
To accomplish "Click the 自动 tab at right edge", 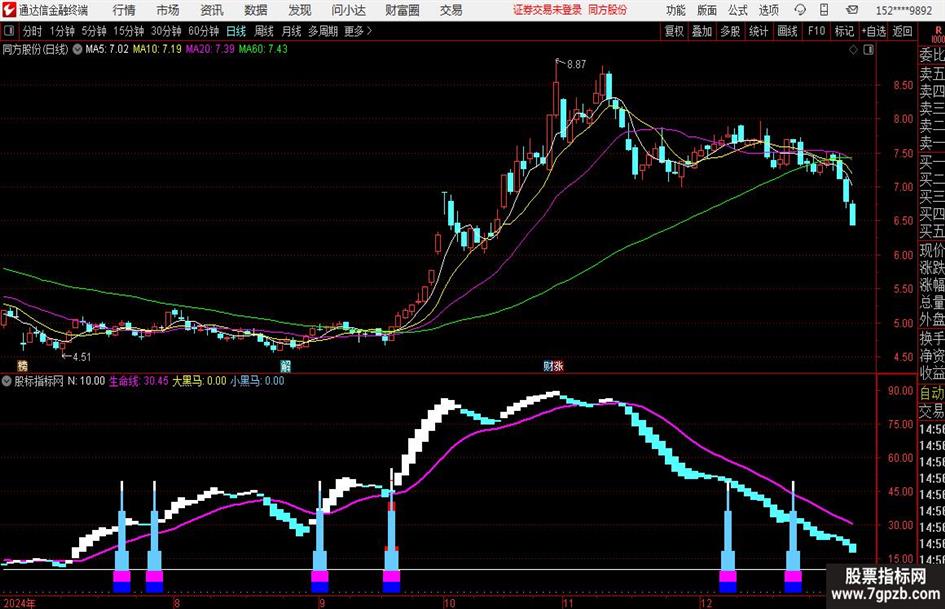I will (932, 393).
